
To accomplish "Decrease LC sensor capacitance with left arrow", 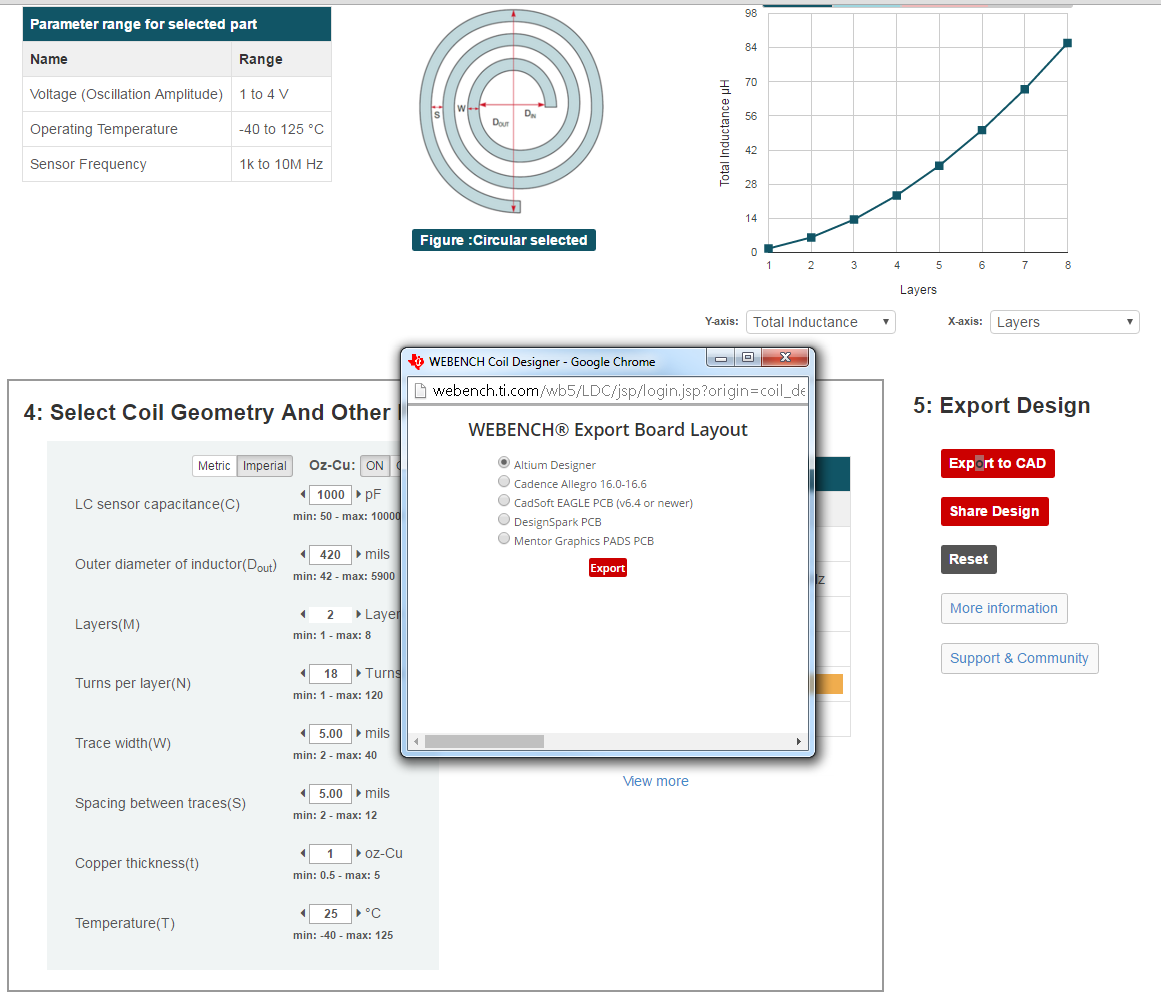I will 303,494.
